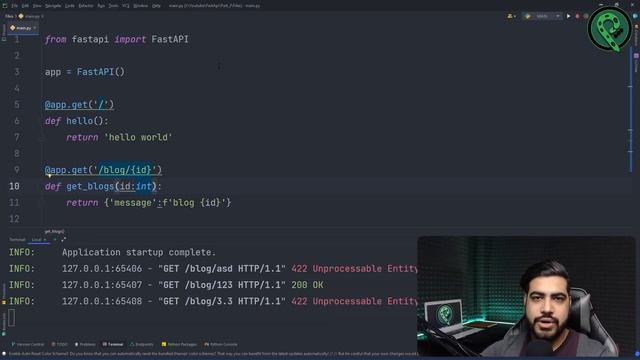Click the GET /blog/asd log line
Screen dimensions: 640x360
coord(213,269)
